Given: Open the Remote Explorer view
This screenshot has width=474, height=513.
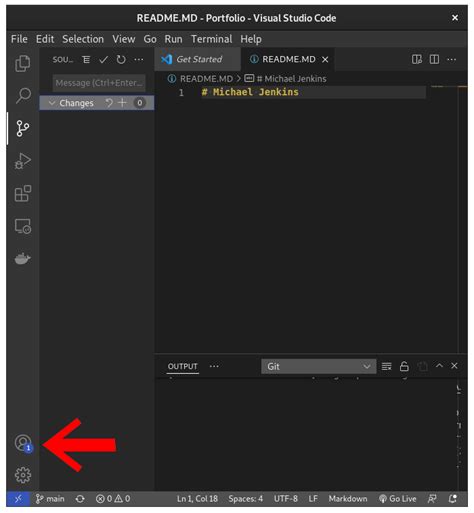Looking at the screenshot, I should coord(23,226).
